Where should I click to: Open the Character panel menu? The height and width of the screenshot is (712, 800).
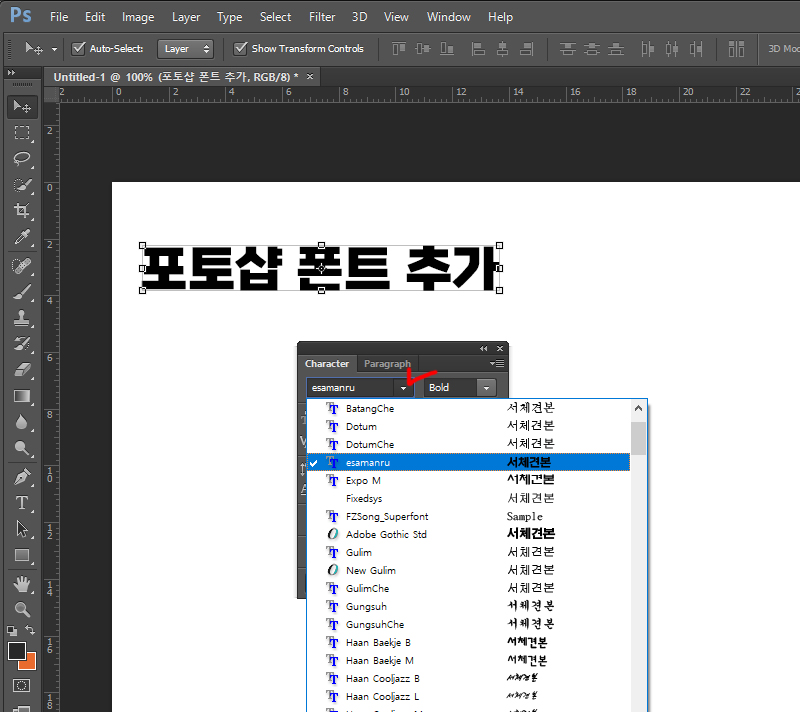[499, 364]
